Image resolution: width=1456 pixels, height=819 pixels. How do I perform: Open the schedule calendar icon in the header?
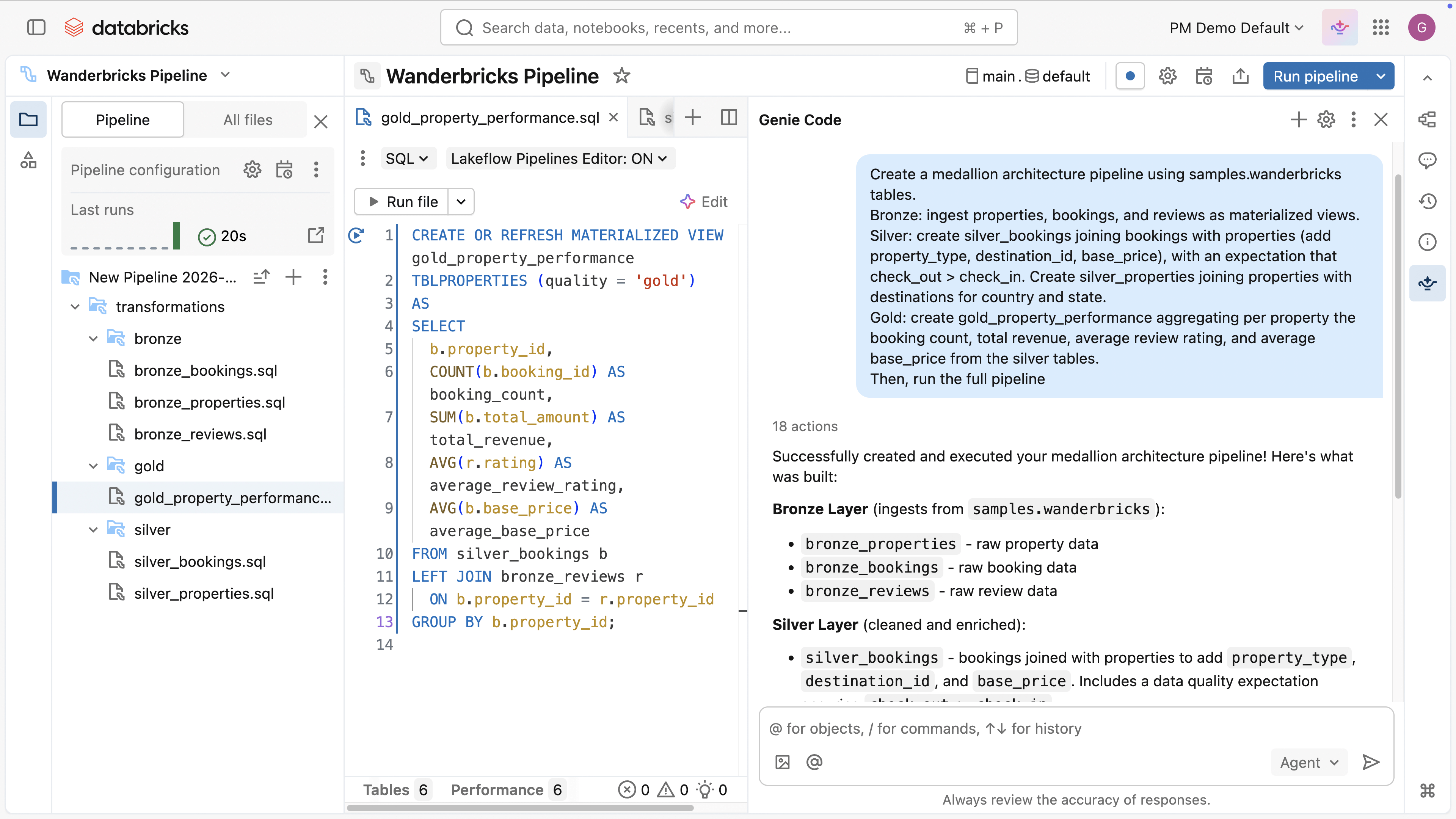coord(1204,76)
